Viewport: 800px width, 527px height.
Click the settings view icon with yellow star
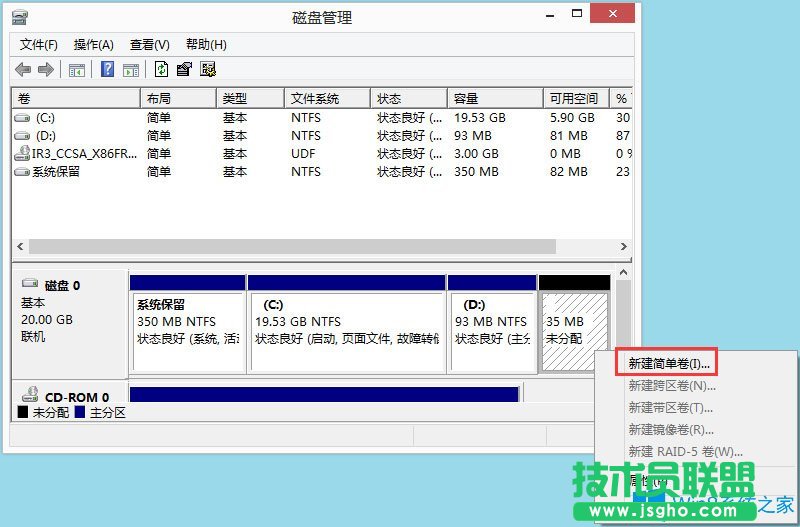(208, 69)
